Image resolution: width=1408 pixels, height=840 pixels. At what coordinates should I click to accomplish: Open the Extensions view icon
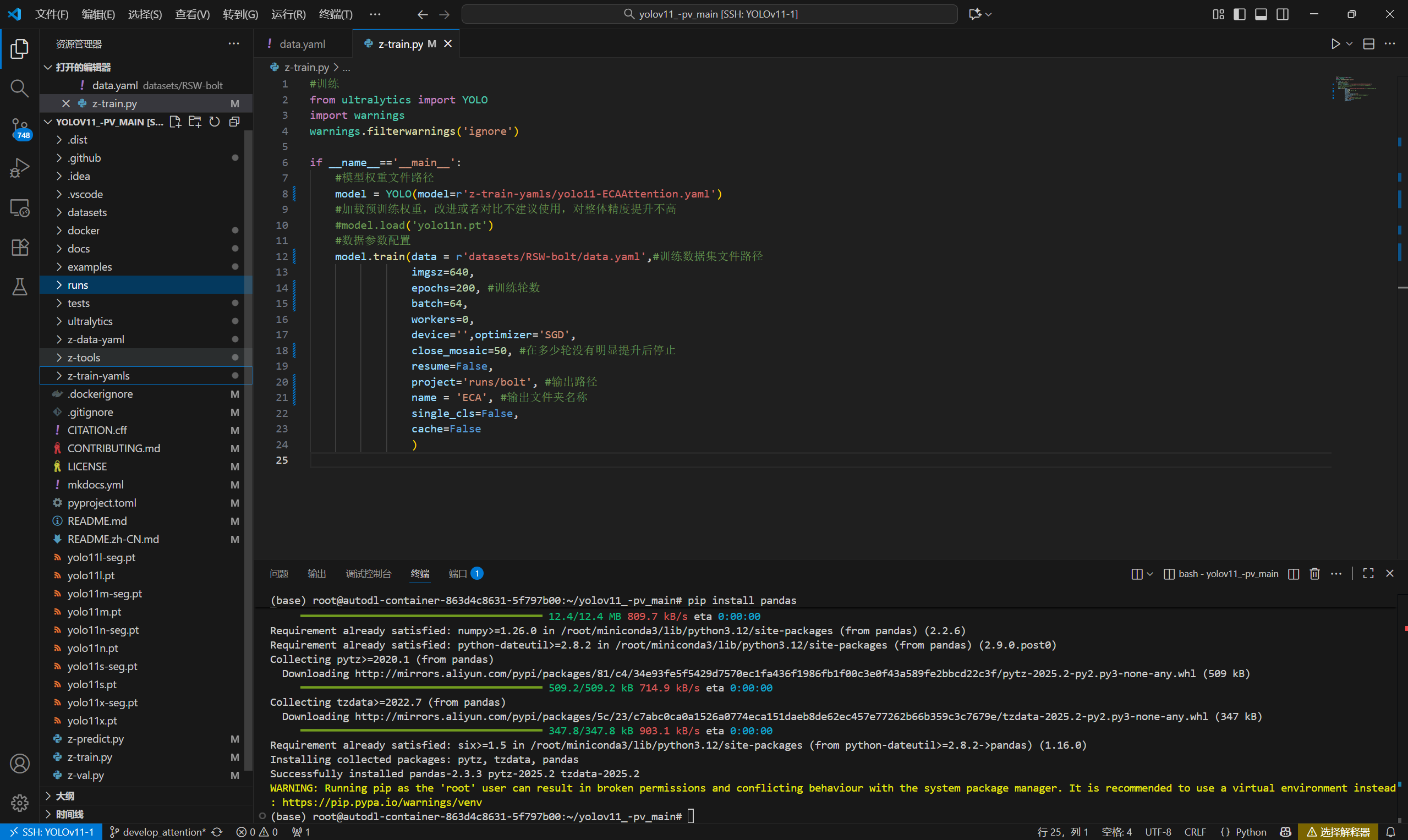[20, 248]
